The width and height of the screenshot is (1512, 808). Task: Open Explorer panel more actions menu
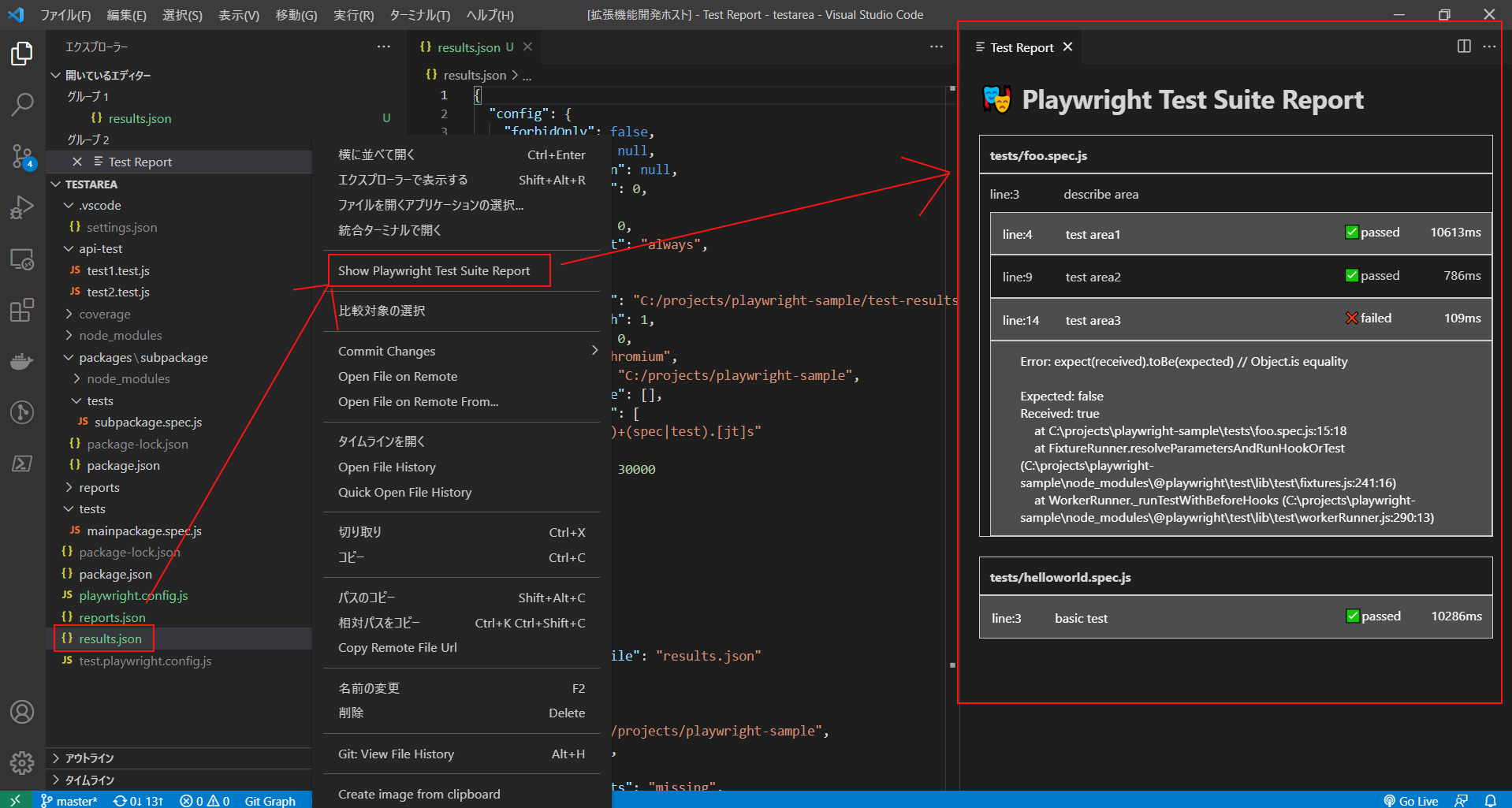click(384, 47)
